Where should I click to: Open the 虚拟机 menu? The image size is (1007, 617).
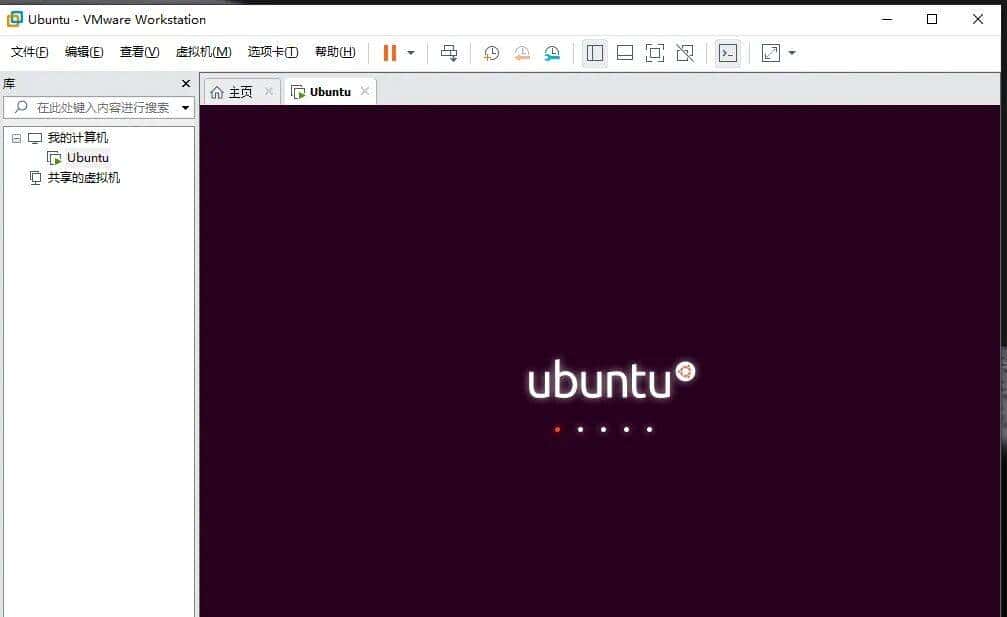tap(203, 52)
